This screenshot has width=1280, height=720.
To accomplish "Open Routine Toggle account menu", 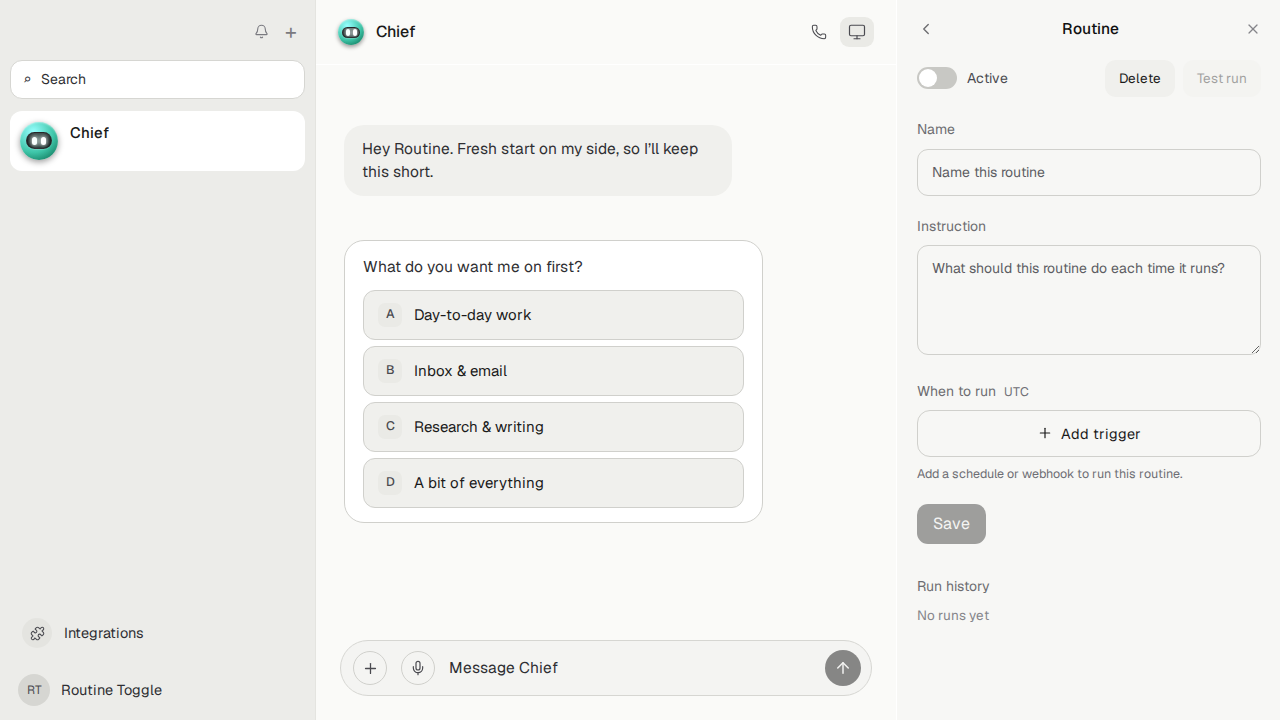I will coord(90,690).
